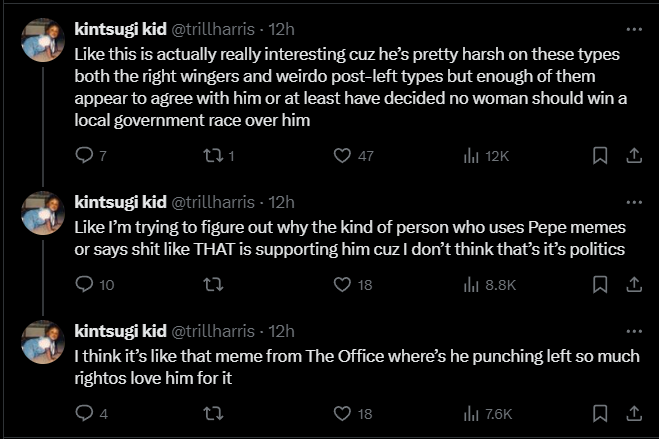Open kintsugi kid profile from first tweet
The height and width of the screenshot is (439, 659).
(x=121, y=29)
